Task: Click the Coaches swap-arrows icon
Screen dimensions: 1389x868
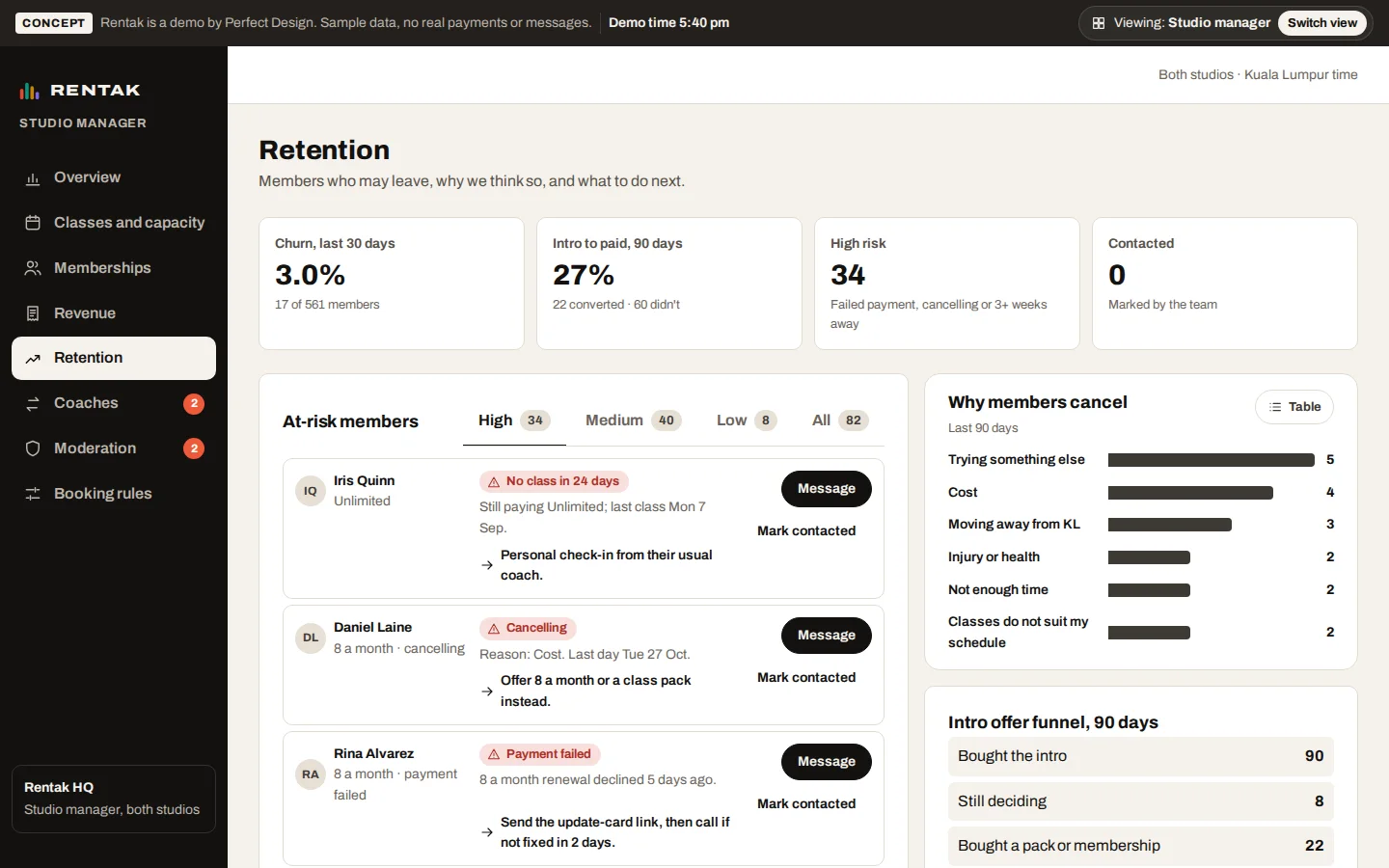Action: click(33, 404)
